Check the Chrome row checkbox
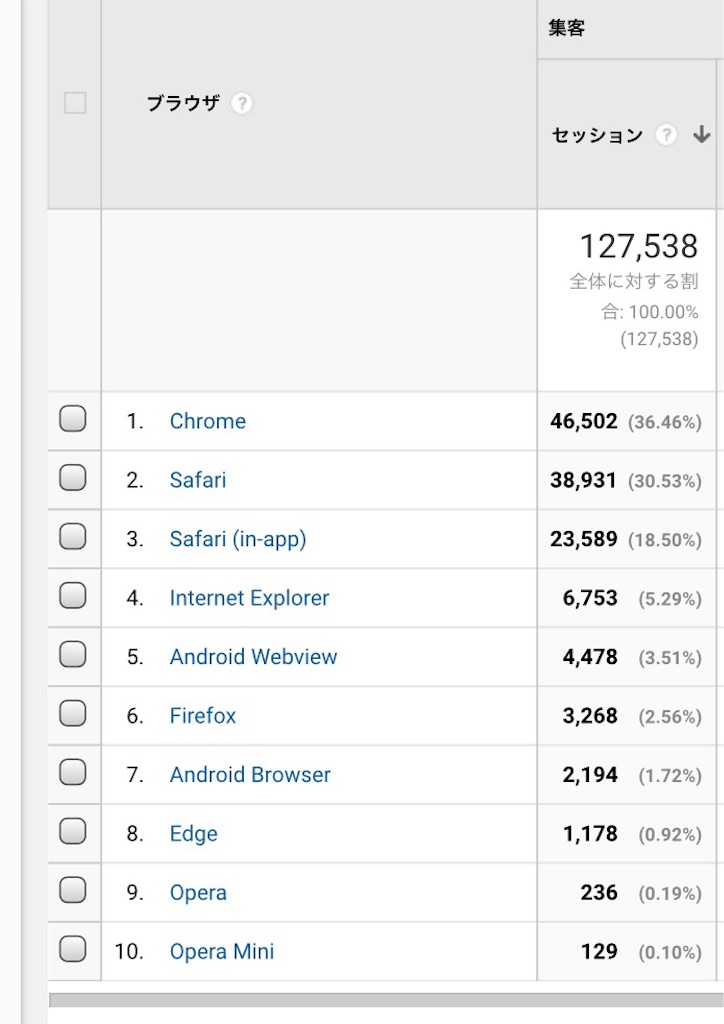Image resolution: width=724 pixels, height=1024 pixels. (x=72, y=419)
